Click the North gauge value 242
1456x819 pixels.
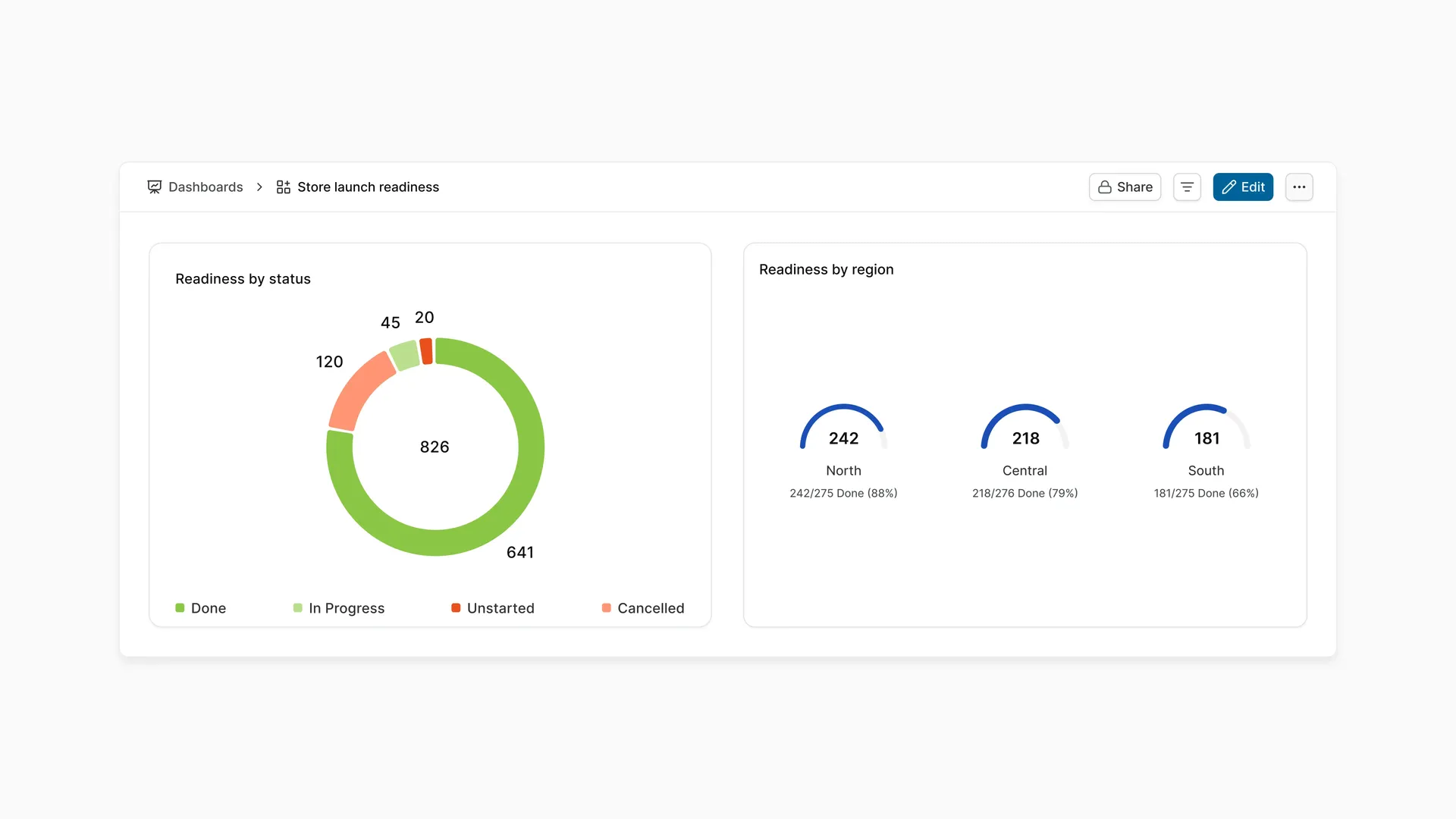point(843,438)
